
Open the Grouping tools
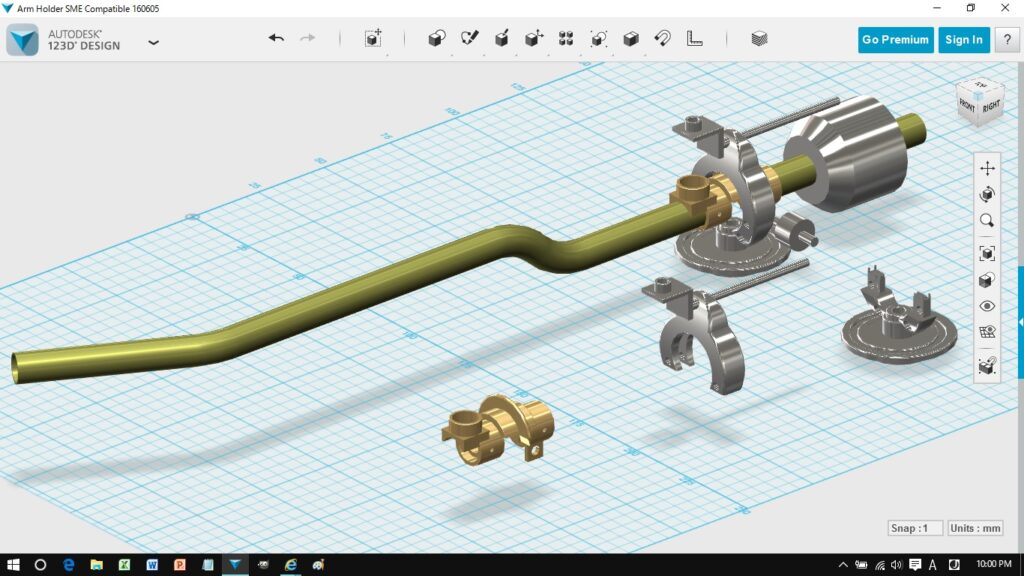(x=598, y=39)
